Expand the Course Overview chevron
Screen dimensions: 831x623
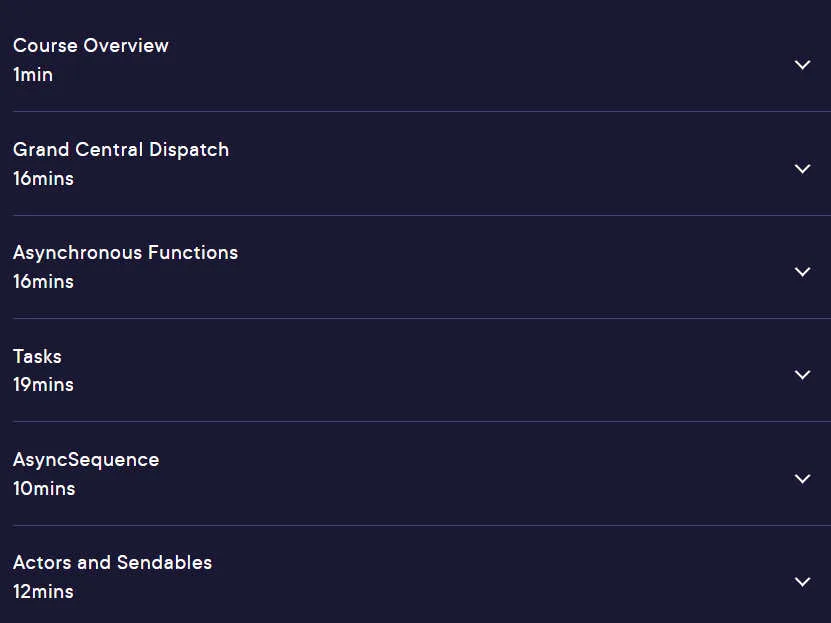802,65
